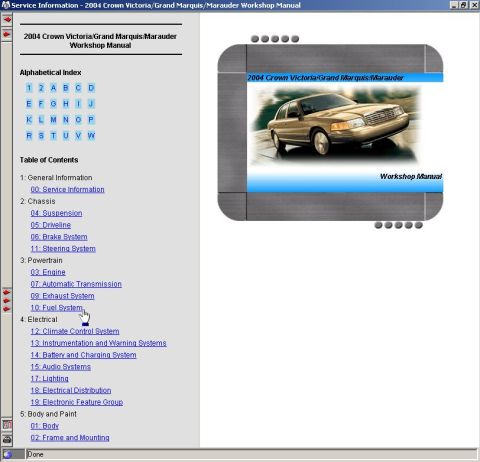Jump to index letter G

point(53,104)
